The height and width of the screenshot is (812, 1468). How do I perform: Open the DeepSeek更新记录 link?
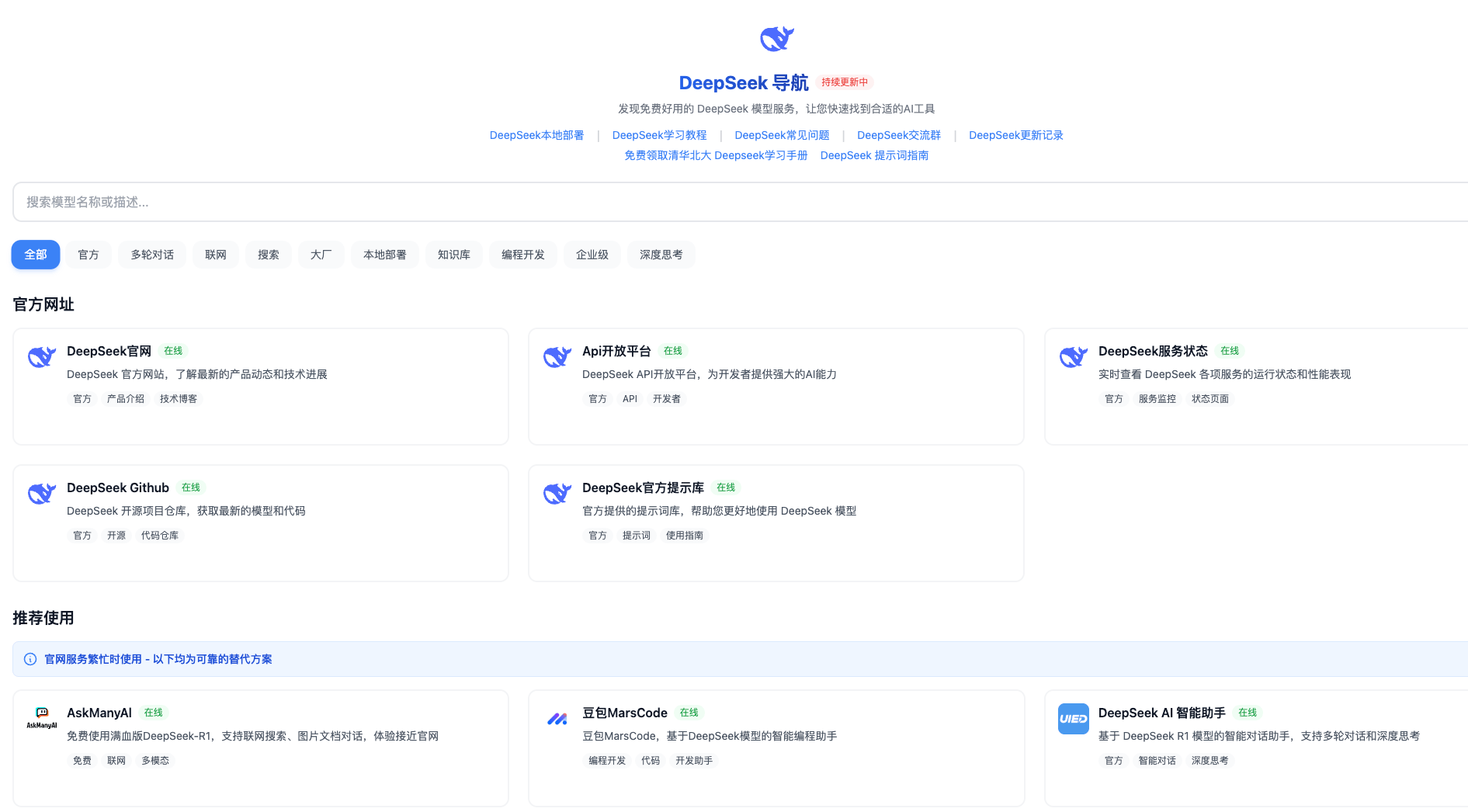pyautogui.click(x=1016, y=135)
